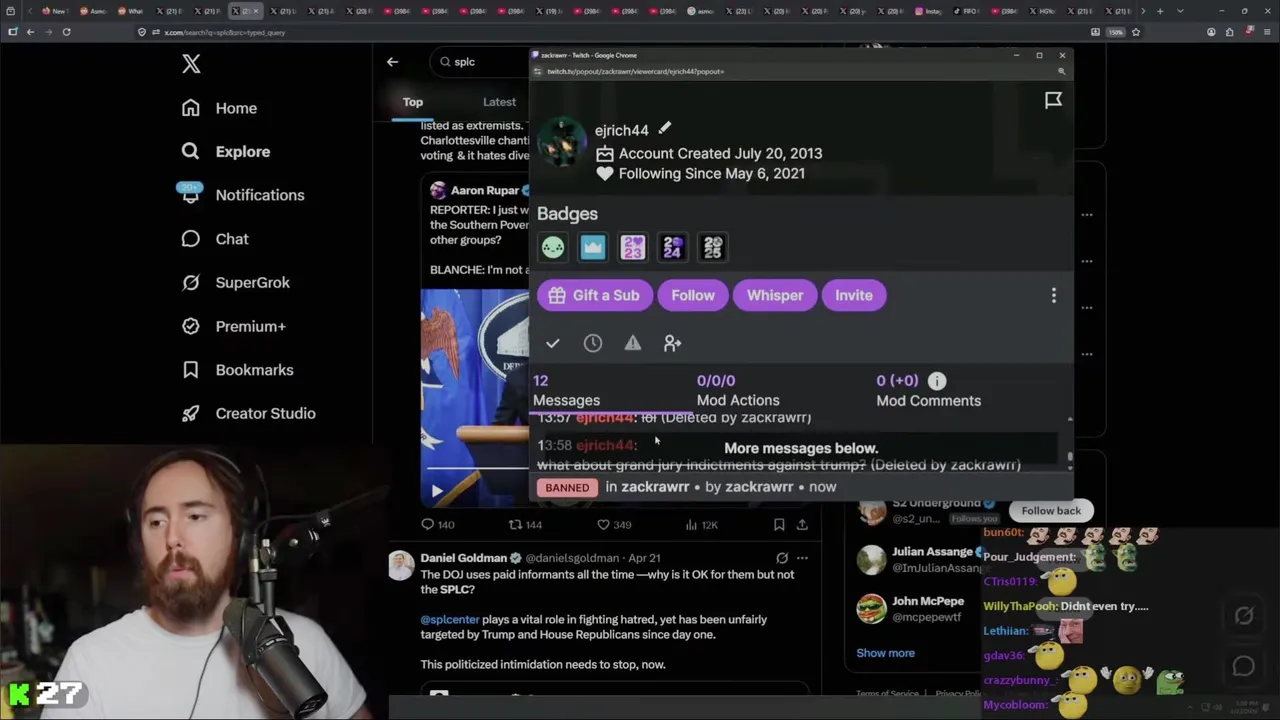1280x720 pixels.
Task: Open three-dot menu on Daniel Goldman tweet
Action: (802, 558)
